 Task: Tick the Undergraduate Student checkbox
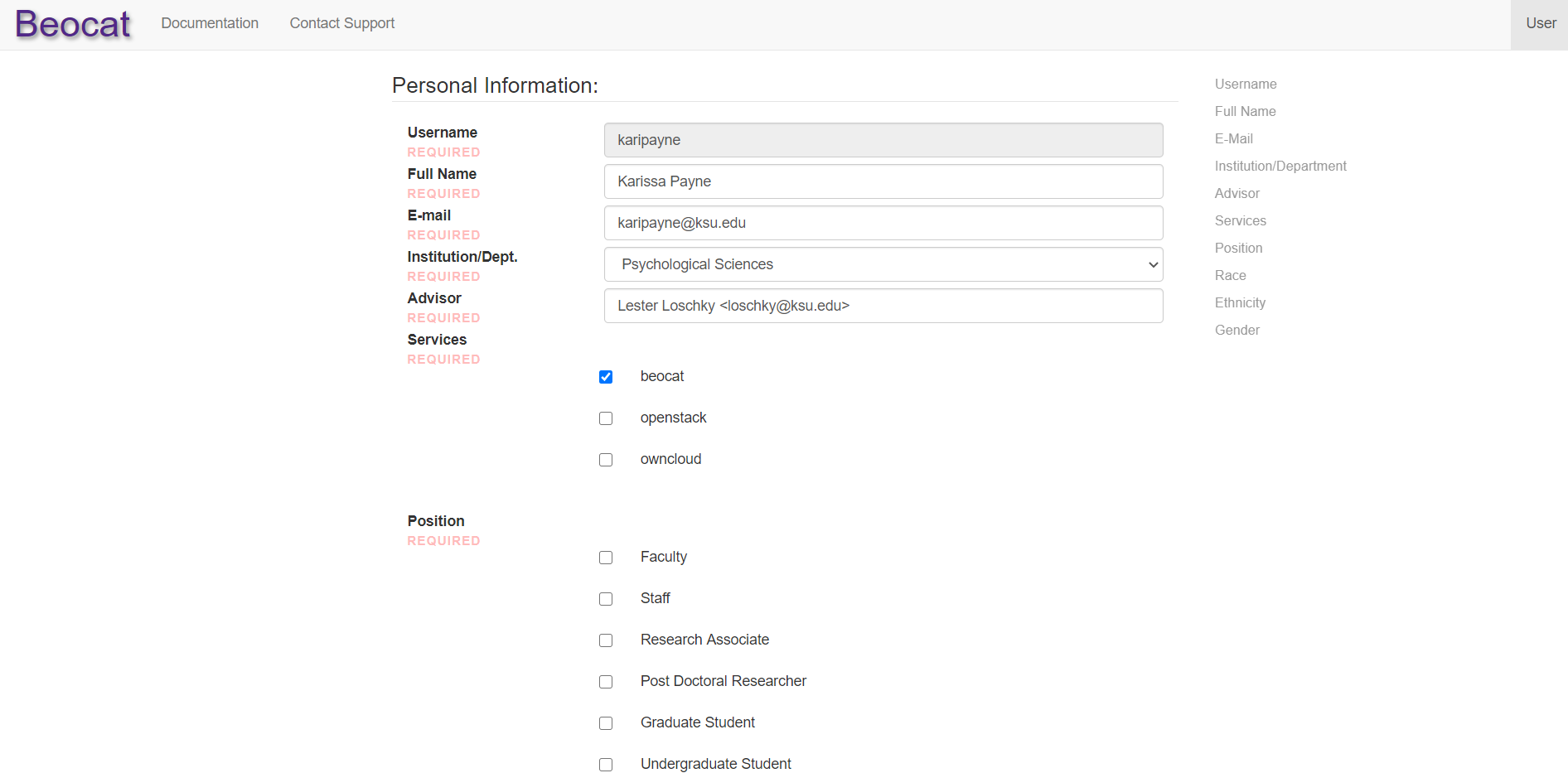[x=606, y=764]
